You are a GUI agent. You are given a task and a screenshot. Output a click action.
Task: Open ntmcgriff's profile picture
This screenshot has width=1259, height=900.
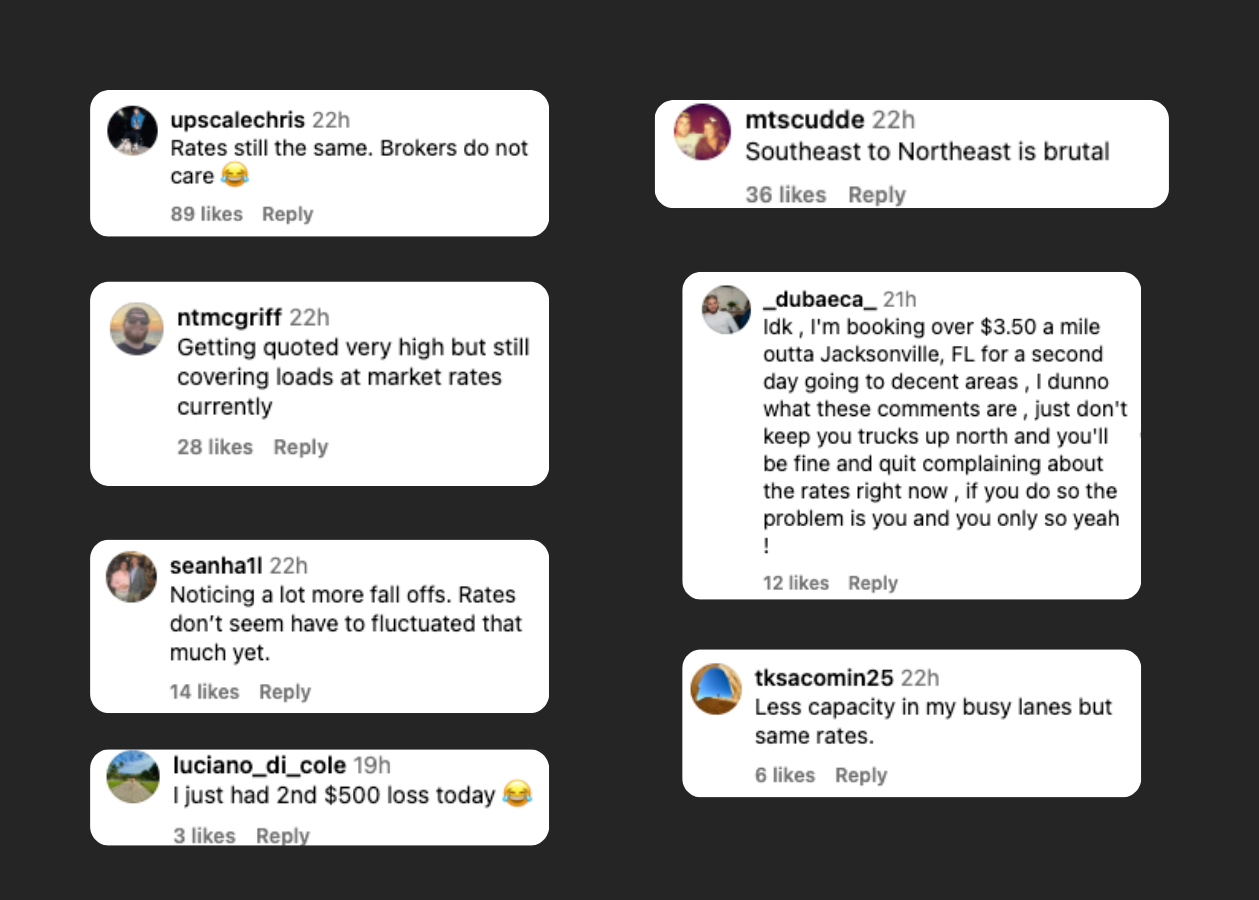tap(136, 329)
